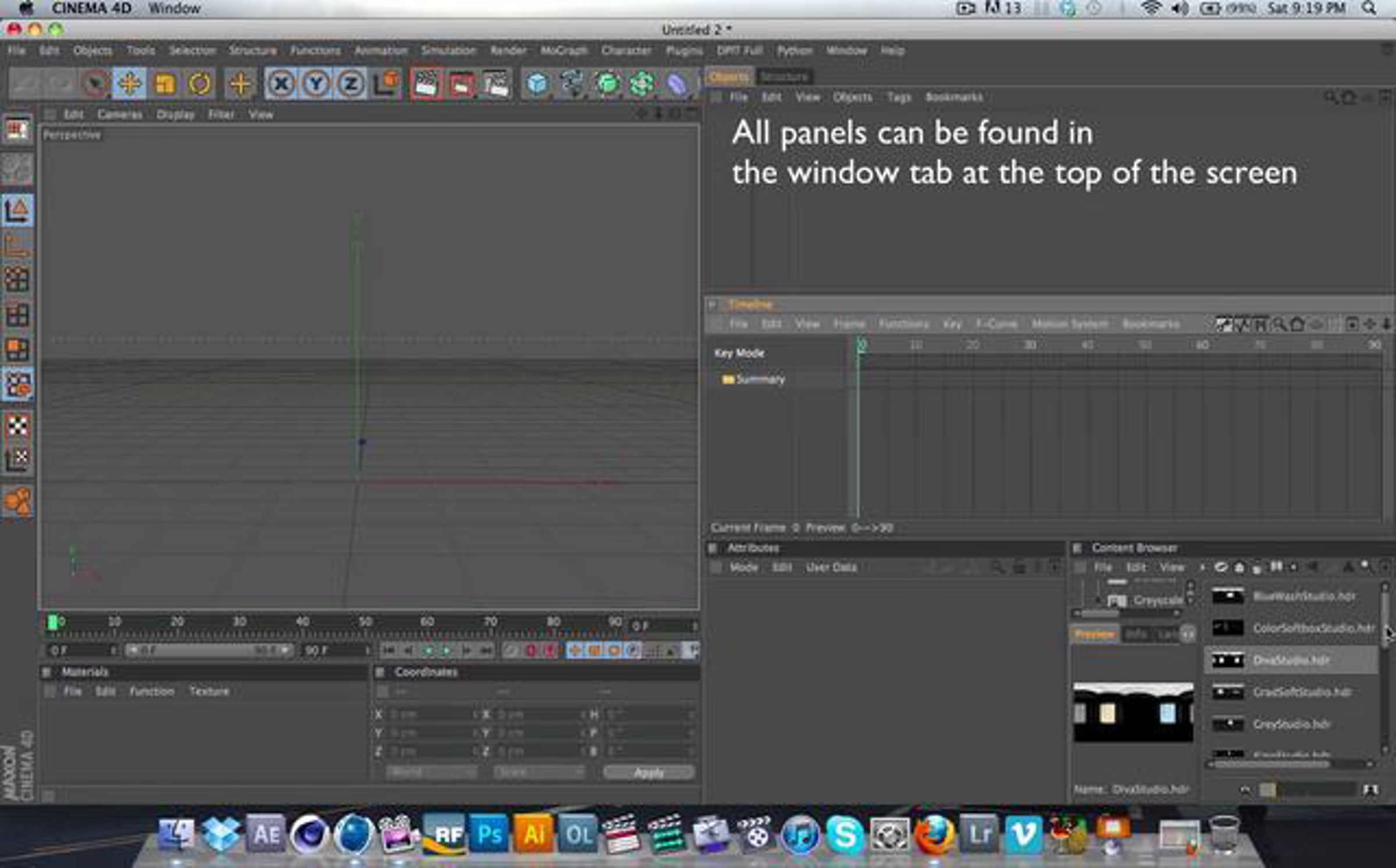Image resolution: width=1396 pixels, height=868 pixels.
Task: Expand the Greyscale folder in Content Browser
Action: (x=1098, y=599)
